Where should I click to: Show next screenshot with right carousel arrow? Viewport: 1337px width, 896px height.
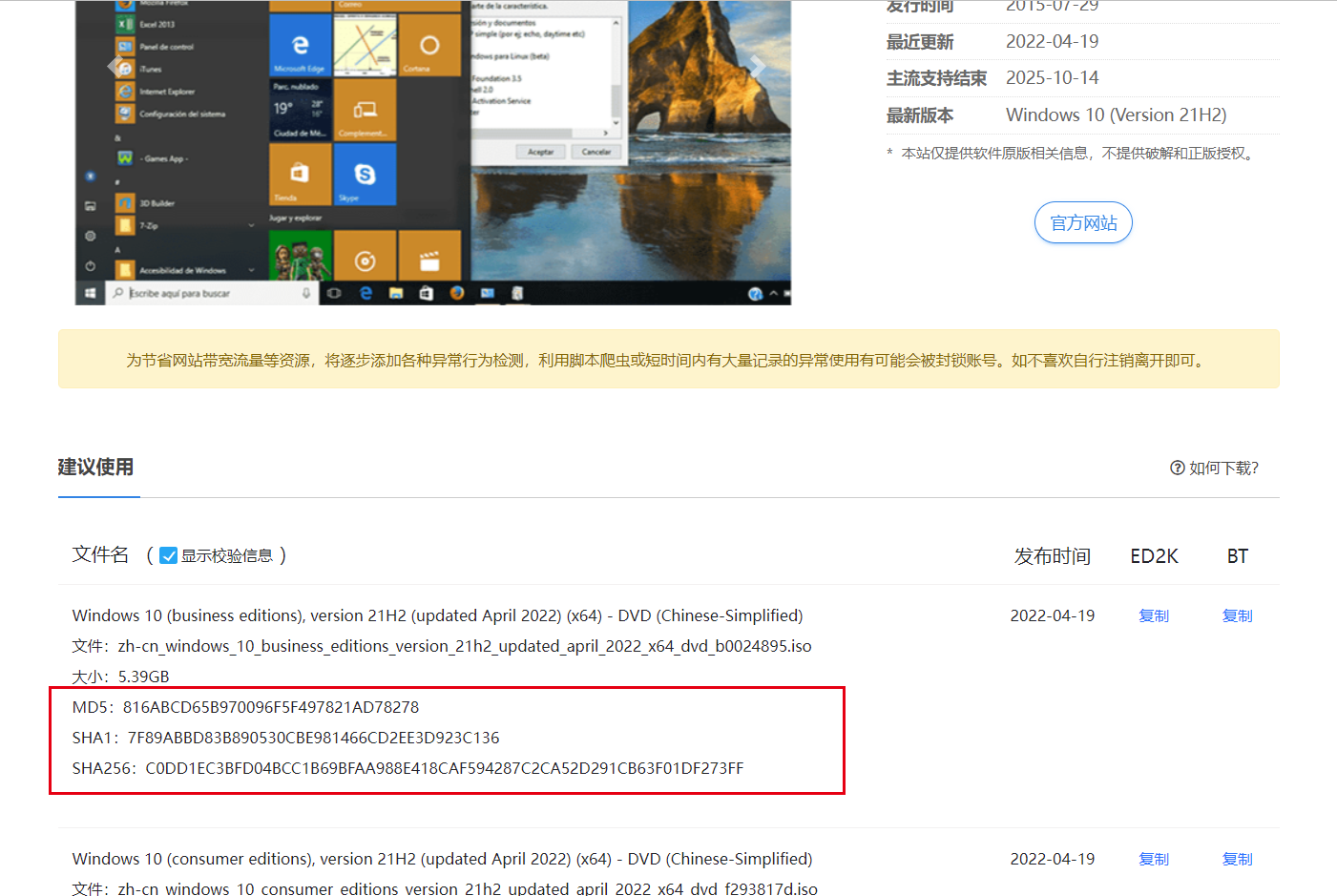(757, 66)
